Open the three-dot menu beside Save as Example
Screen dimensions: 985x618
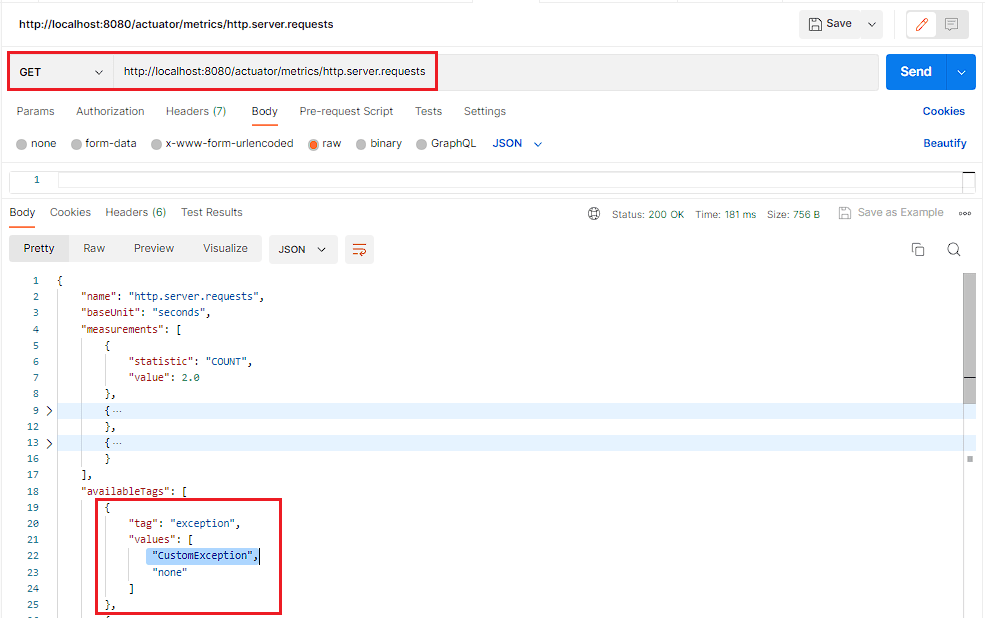[x=963, y=212]
